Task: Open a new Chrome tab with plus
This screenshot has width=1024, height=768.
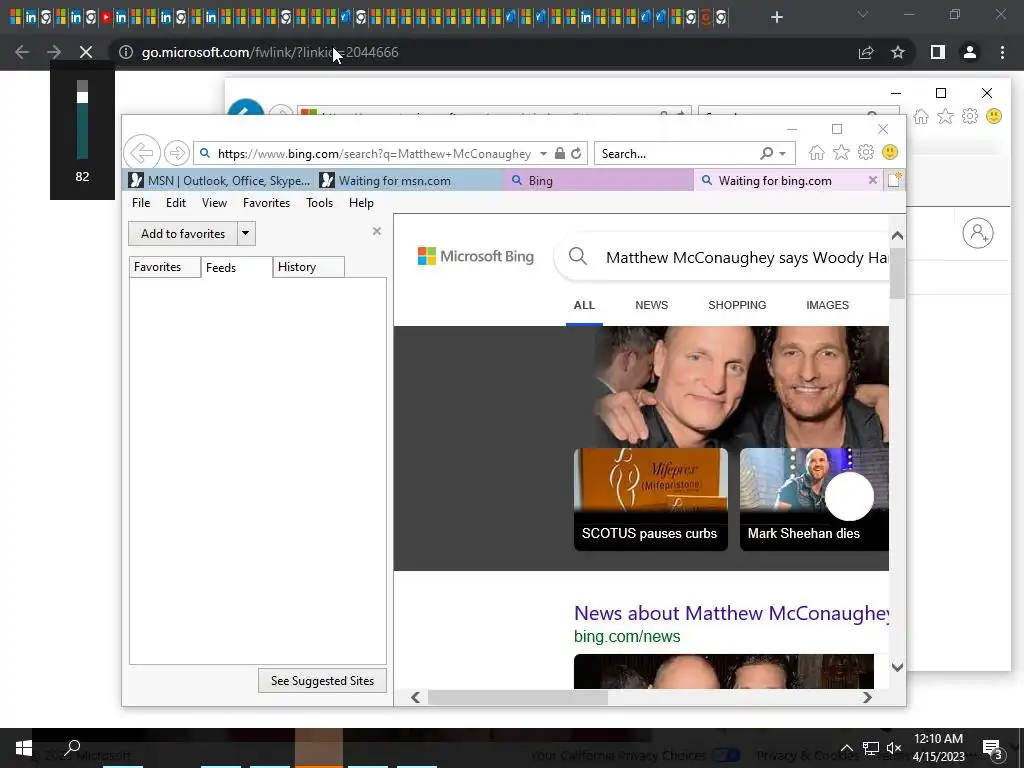Action: point(776,17)
